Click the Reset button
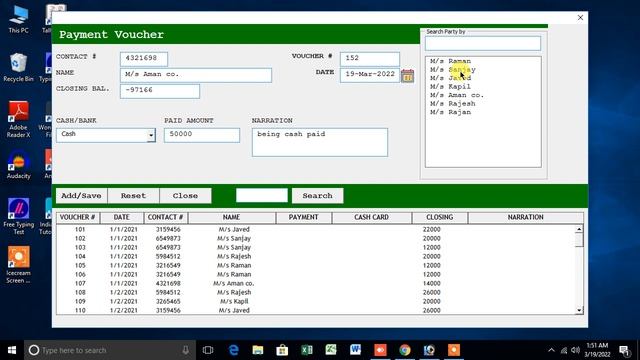Image resolution: width=640 pixels, height=360 pixels. click(x=133, y=196)
